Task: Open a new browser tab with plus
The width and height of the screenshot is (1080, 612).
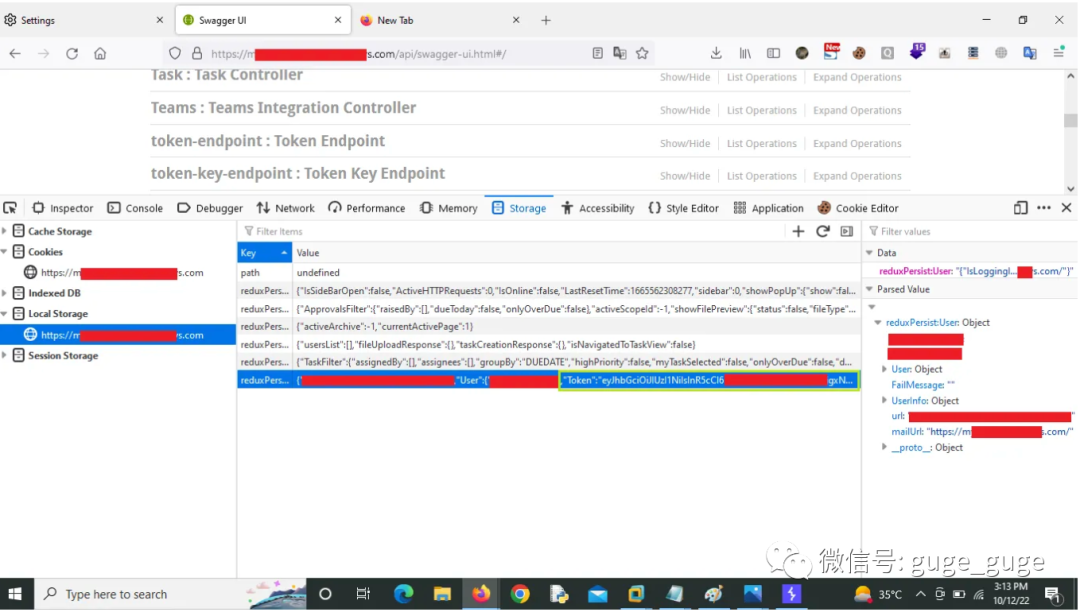Action: pos(546,20)
